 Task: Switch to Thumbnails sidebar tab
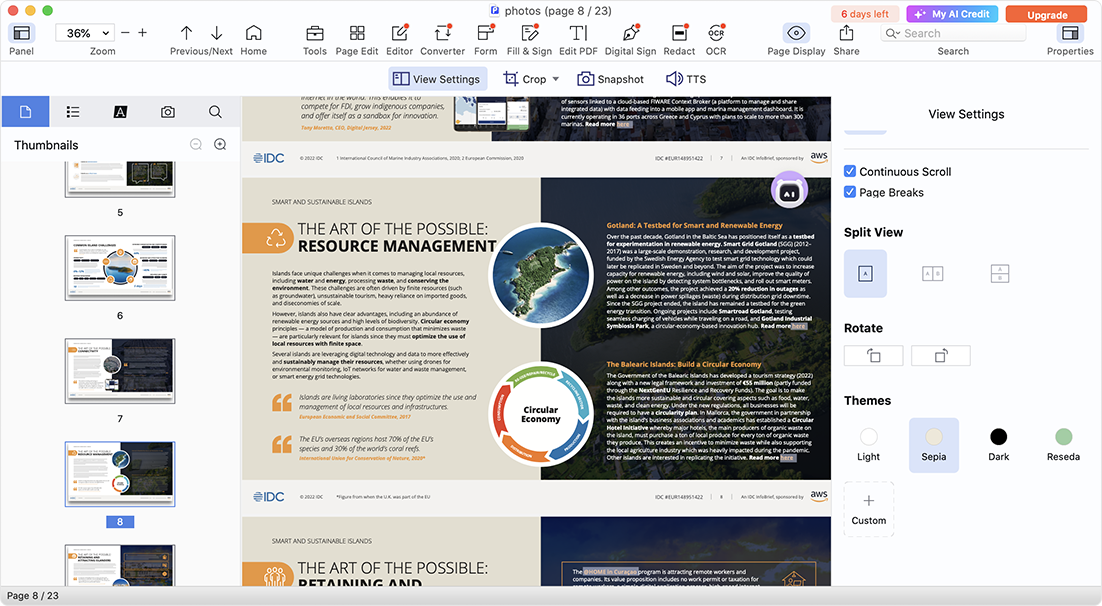click(25, 112)
